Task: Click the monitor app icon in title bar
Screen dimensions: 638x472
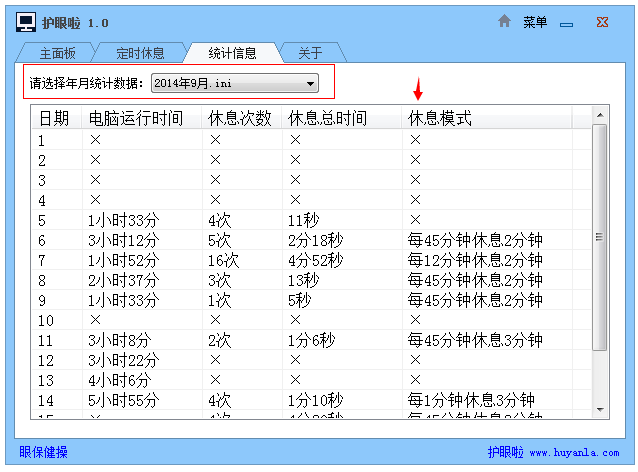Action: 27,22
